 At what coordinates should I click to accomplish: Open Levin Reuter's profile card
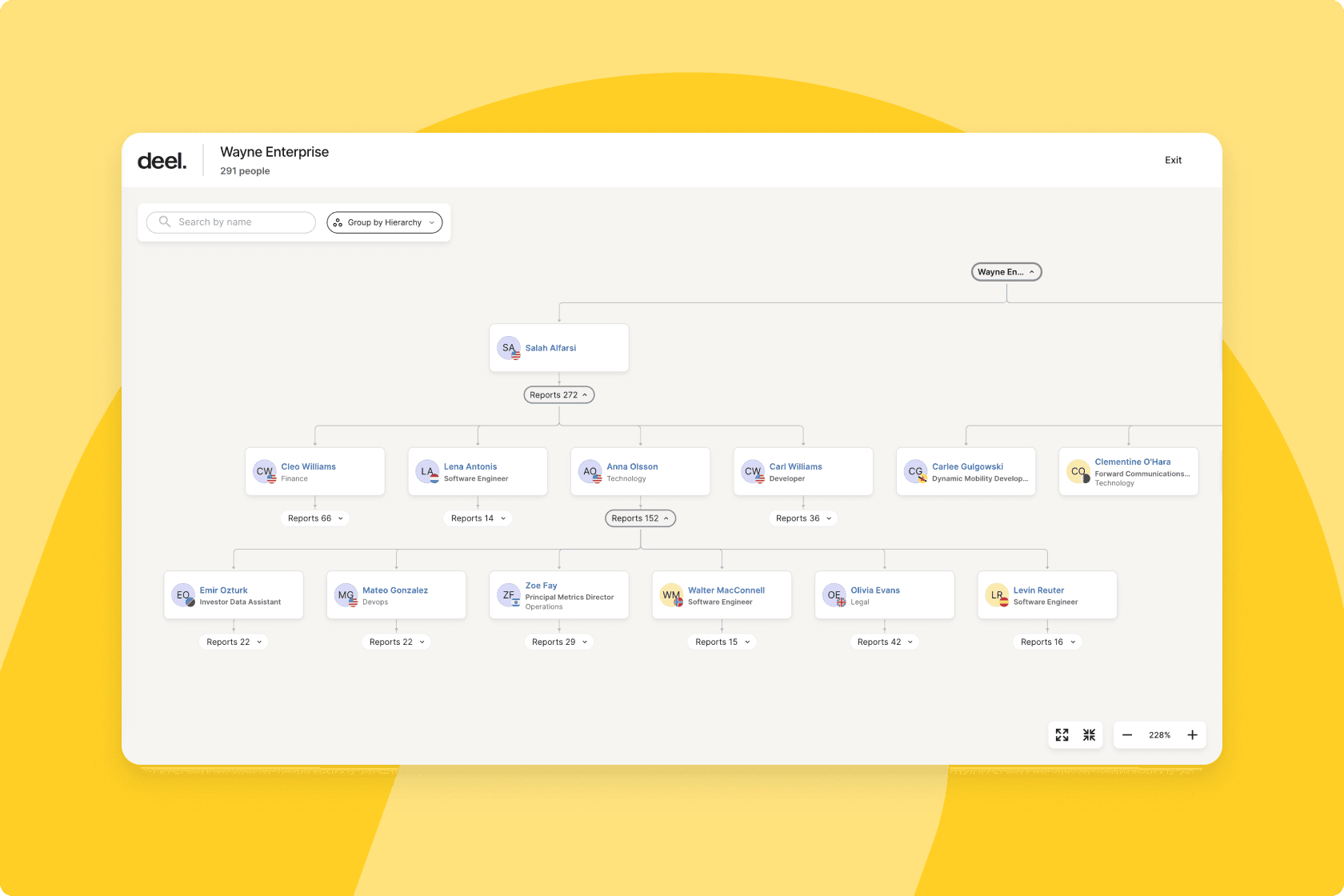tap(1038, 590)
